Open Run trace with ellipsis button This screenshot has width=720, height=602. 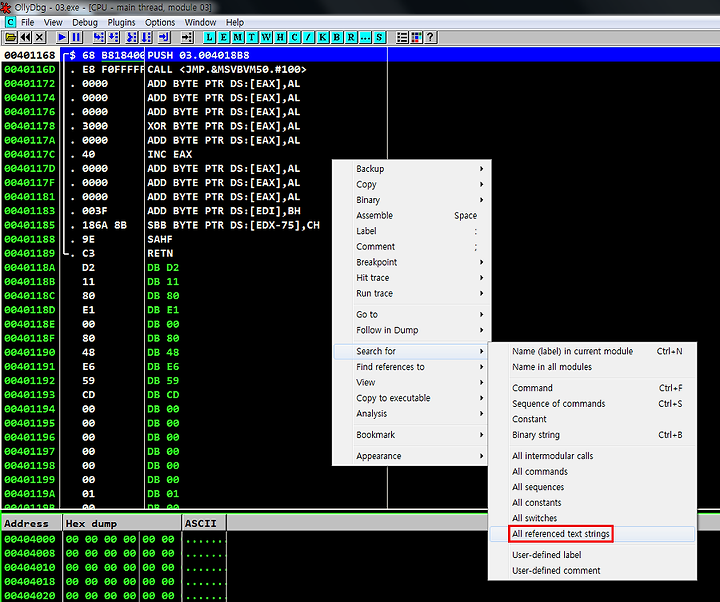click(x=365, y=37)
